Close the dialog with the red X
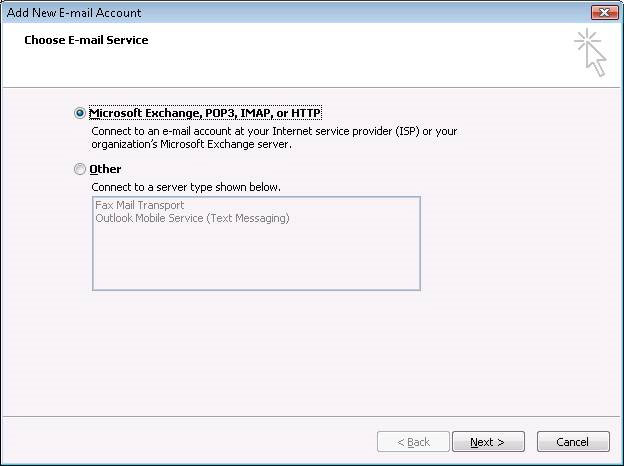 (604, 12)
